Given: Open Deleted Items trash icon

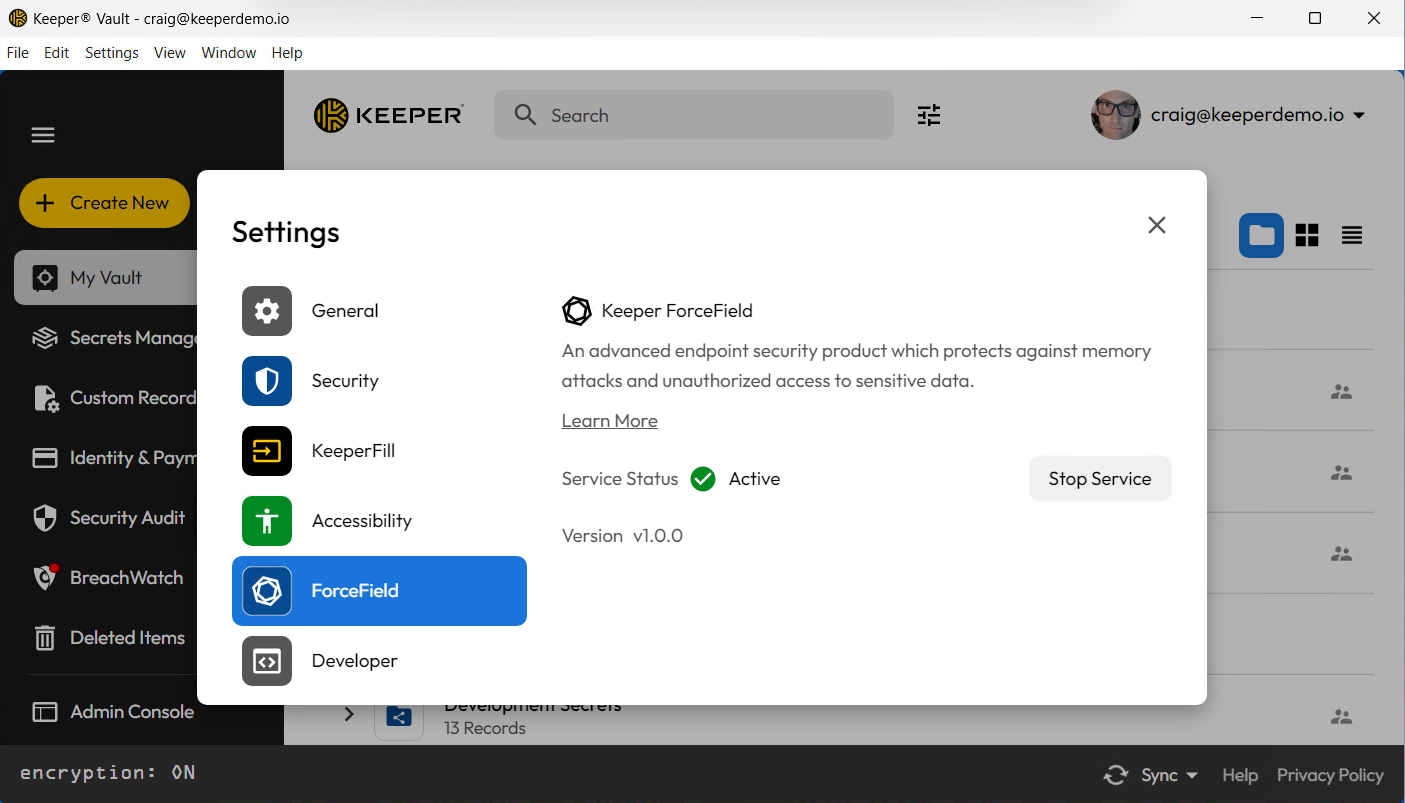Looking at the screenshot, I should point(45,638).
